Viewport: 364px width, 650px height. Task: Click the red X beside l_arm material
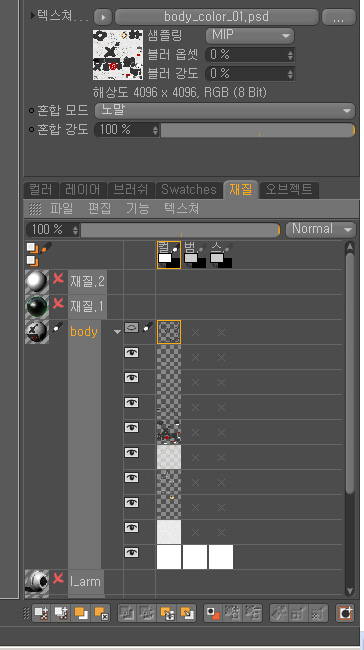[x=58, y=578]
